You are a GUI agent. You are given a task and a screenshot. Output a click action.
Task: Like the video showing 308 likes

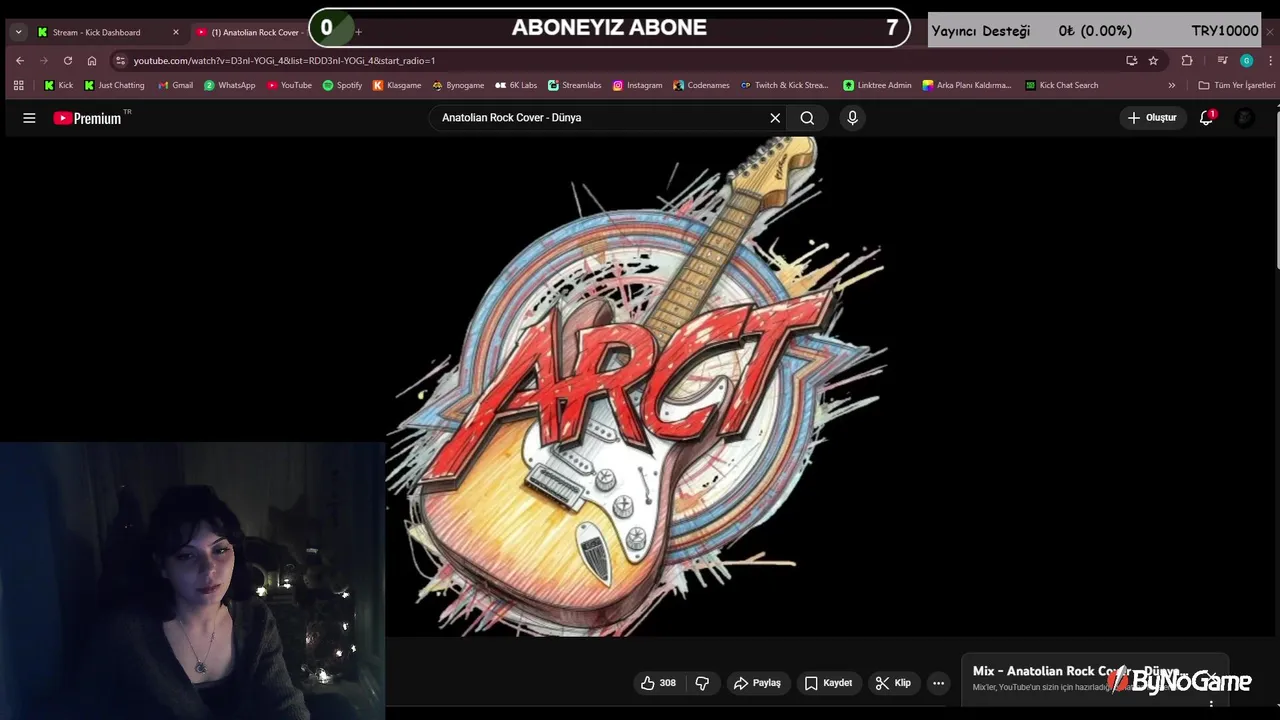pyautogui.click(x=658, y=683)
